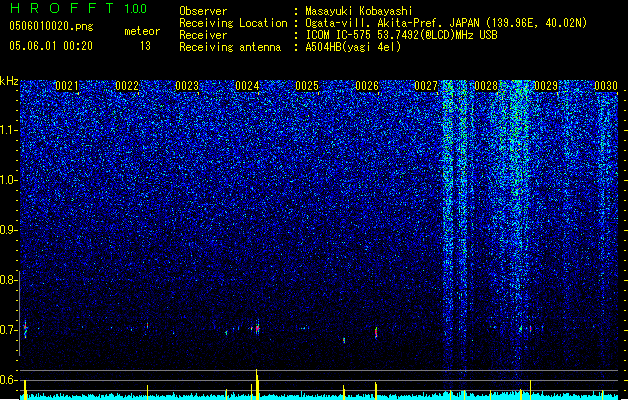Click the 0023 time marker
This screenshot has height=400, width=629.
(187, 86)
